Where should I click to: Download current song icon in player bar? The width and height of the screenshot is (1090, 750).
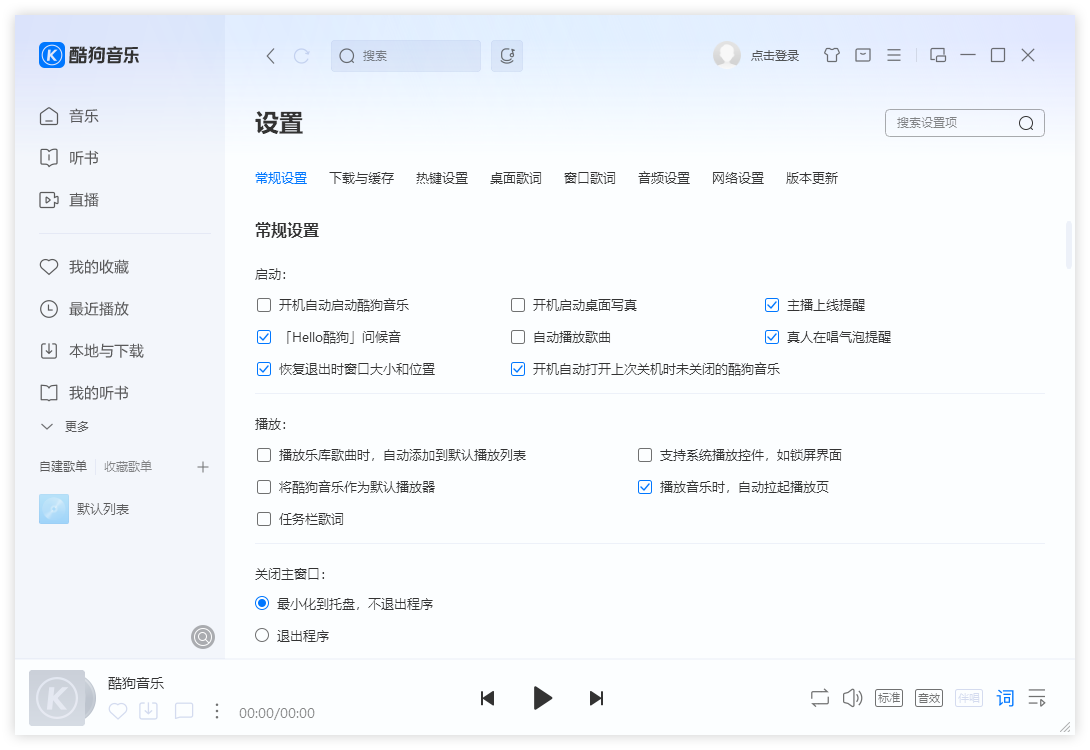pyautogui.click(x=149, y=710)
